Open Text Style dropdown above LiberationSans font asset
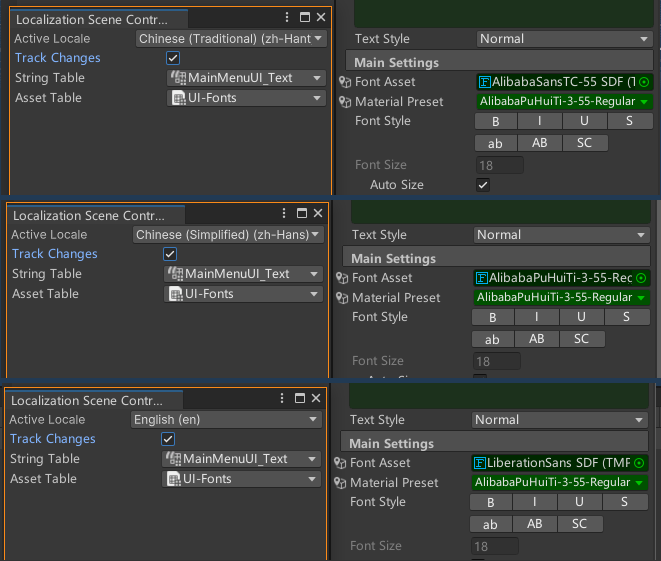 click(x=559, y=420)
